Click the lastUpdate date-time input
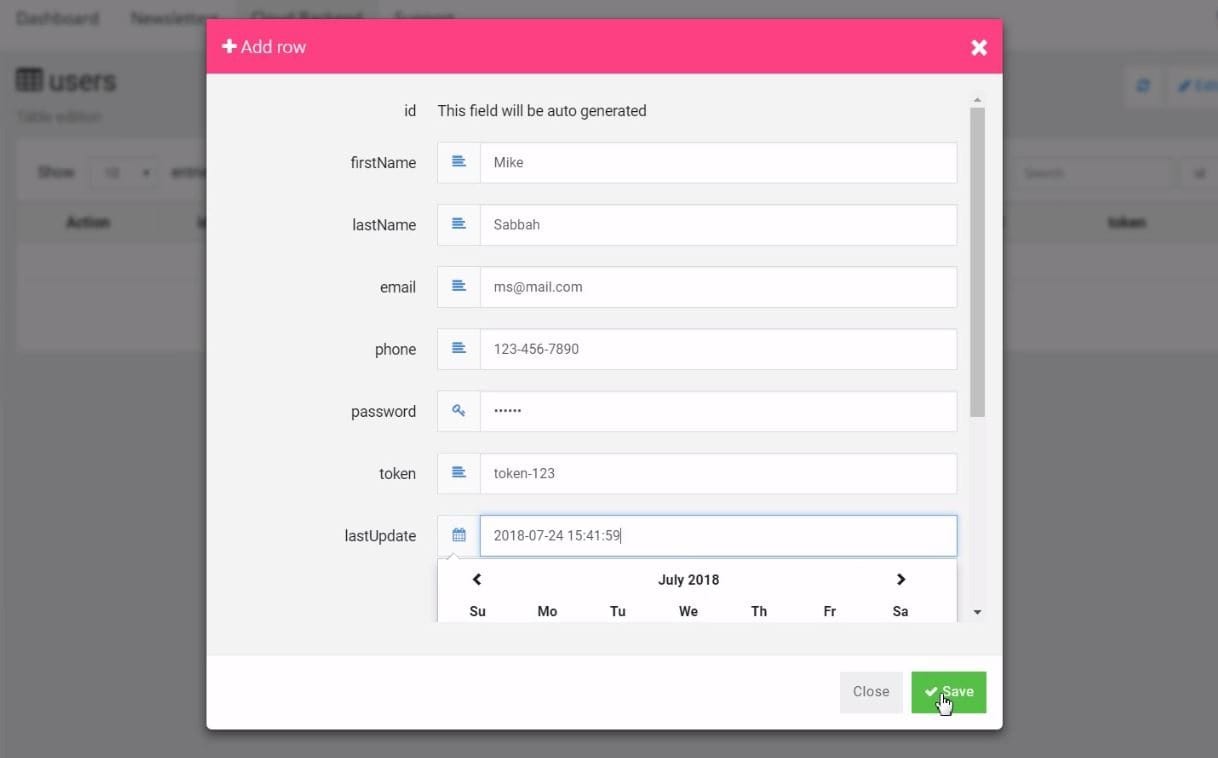 717,536
